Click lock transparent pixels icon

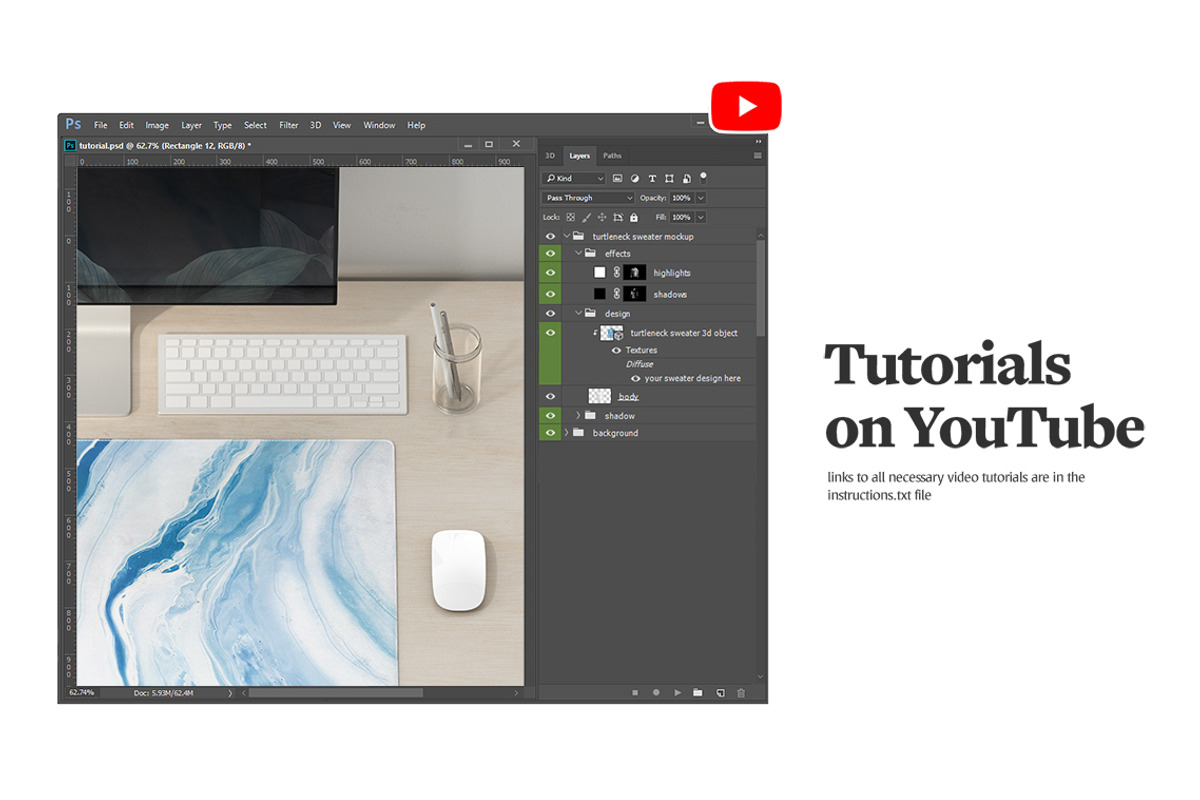[x=571, y=217]
